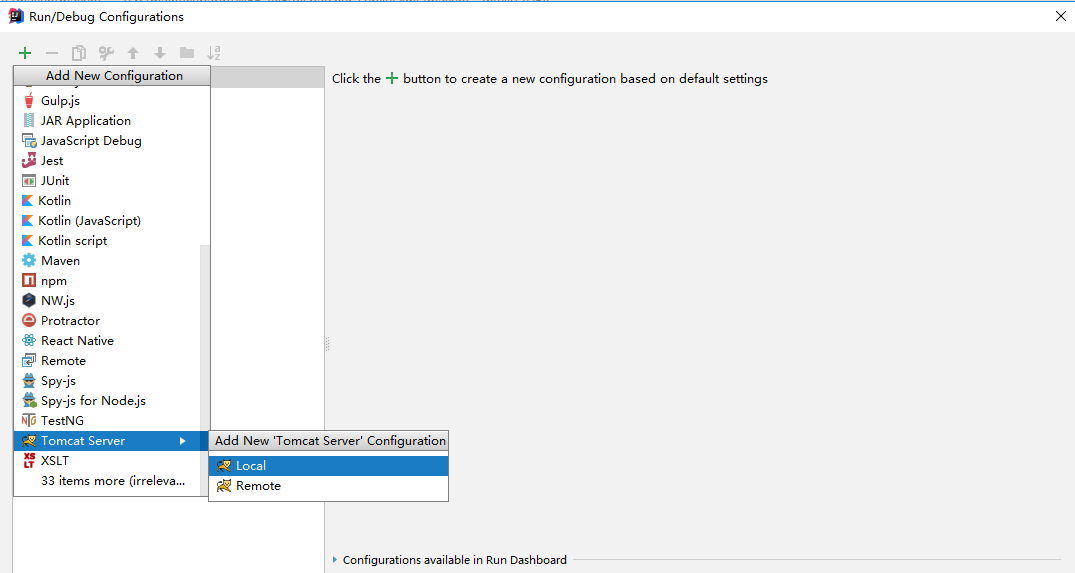
Task: Click the Gulp.js label text
Action: tap(60, 101)
